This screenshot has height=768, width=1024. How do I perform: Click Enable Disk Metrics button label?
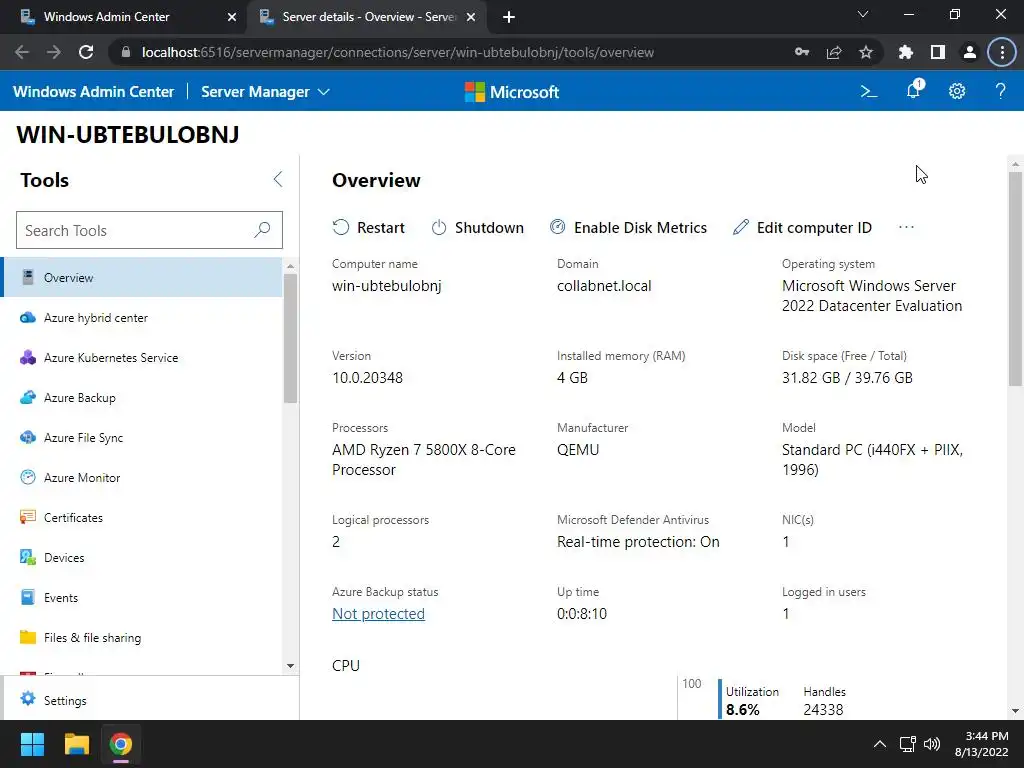coord(640,227)
